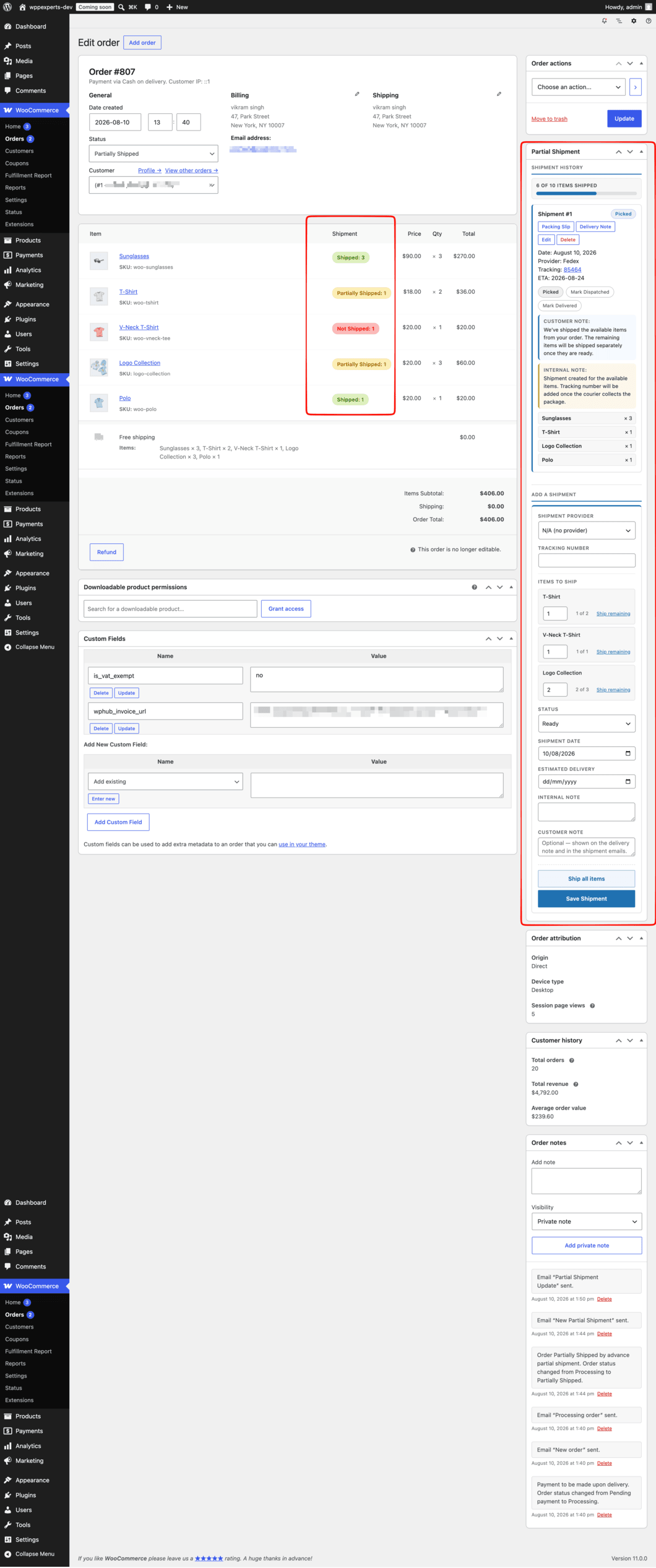The width and height of the screenshot is (656, 1568).
Task: Move Order notes panel up
Action: pos(618,1143)
